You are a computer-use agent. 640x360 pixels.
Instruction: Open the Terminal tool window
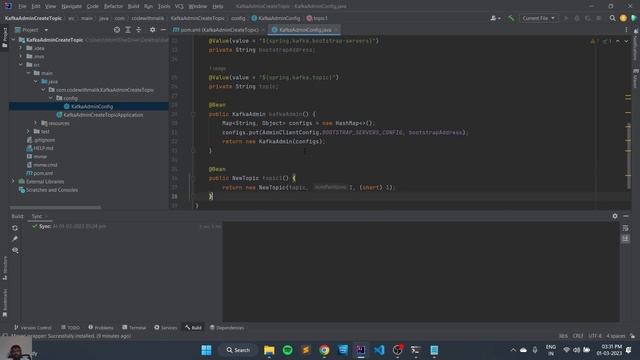[x=134, y=328]
